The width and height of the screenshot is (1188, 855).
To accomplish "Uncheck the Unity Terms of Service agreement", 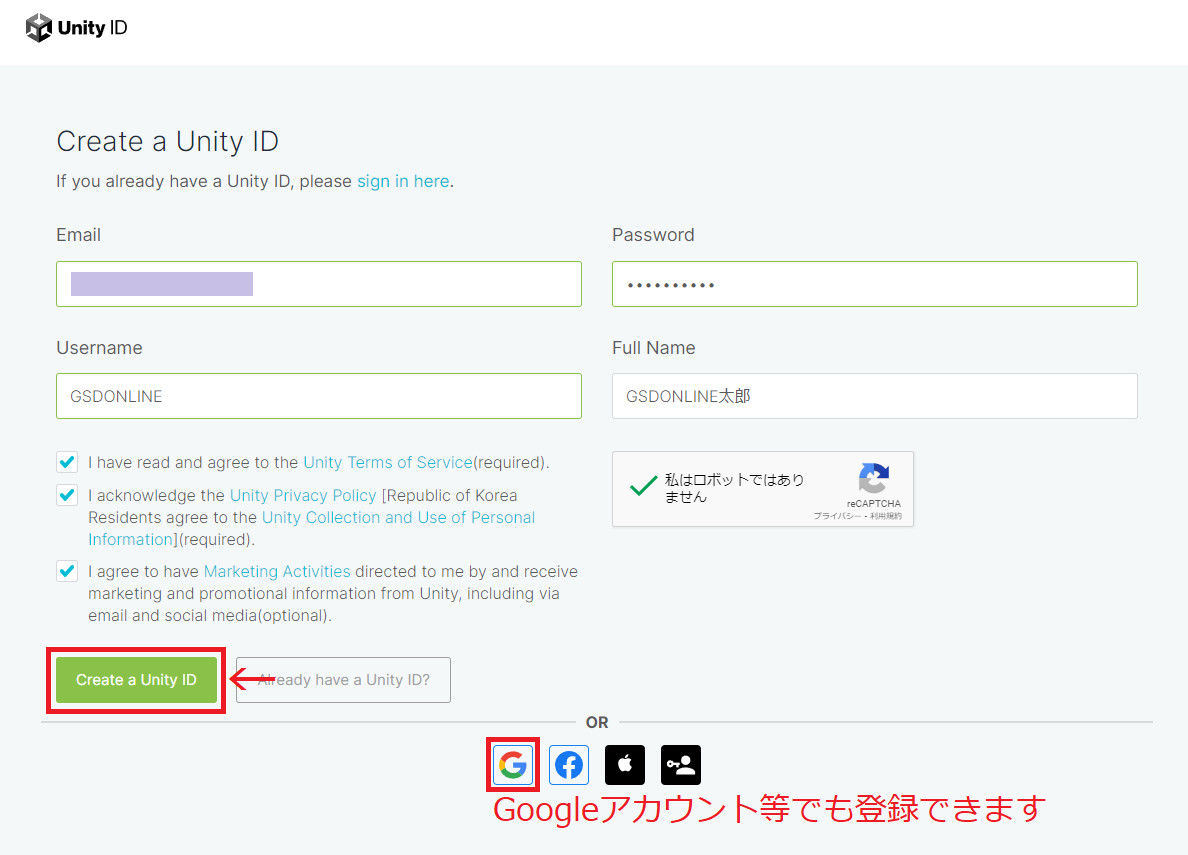I will (x=66, y=462).
